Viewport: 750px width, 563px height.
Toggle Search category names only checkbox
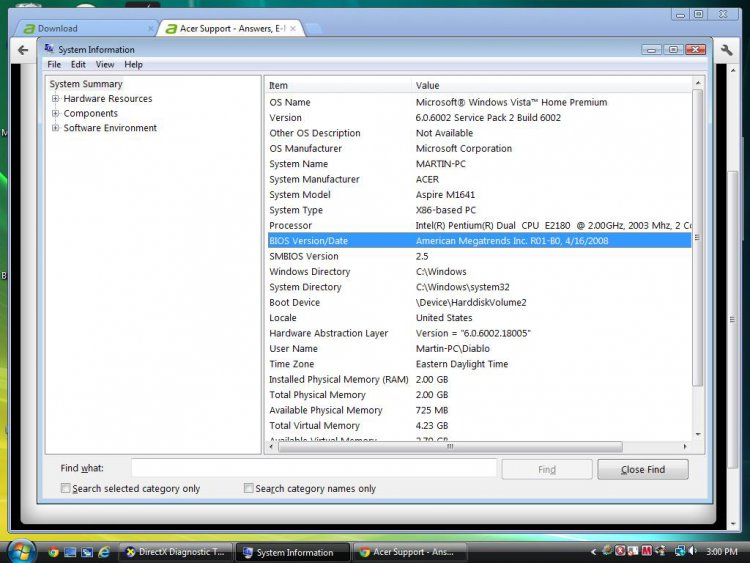pos(248,488)
